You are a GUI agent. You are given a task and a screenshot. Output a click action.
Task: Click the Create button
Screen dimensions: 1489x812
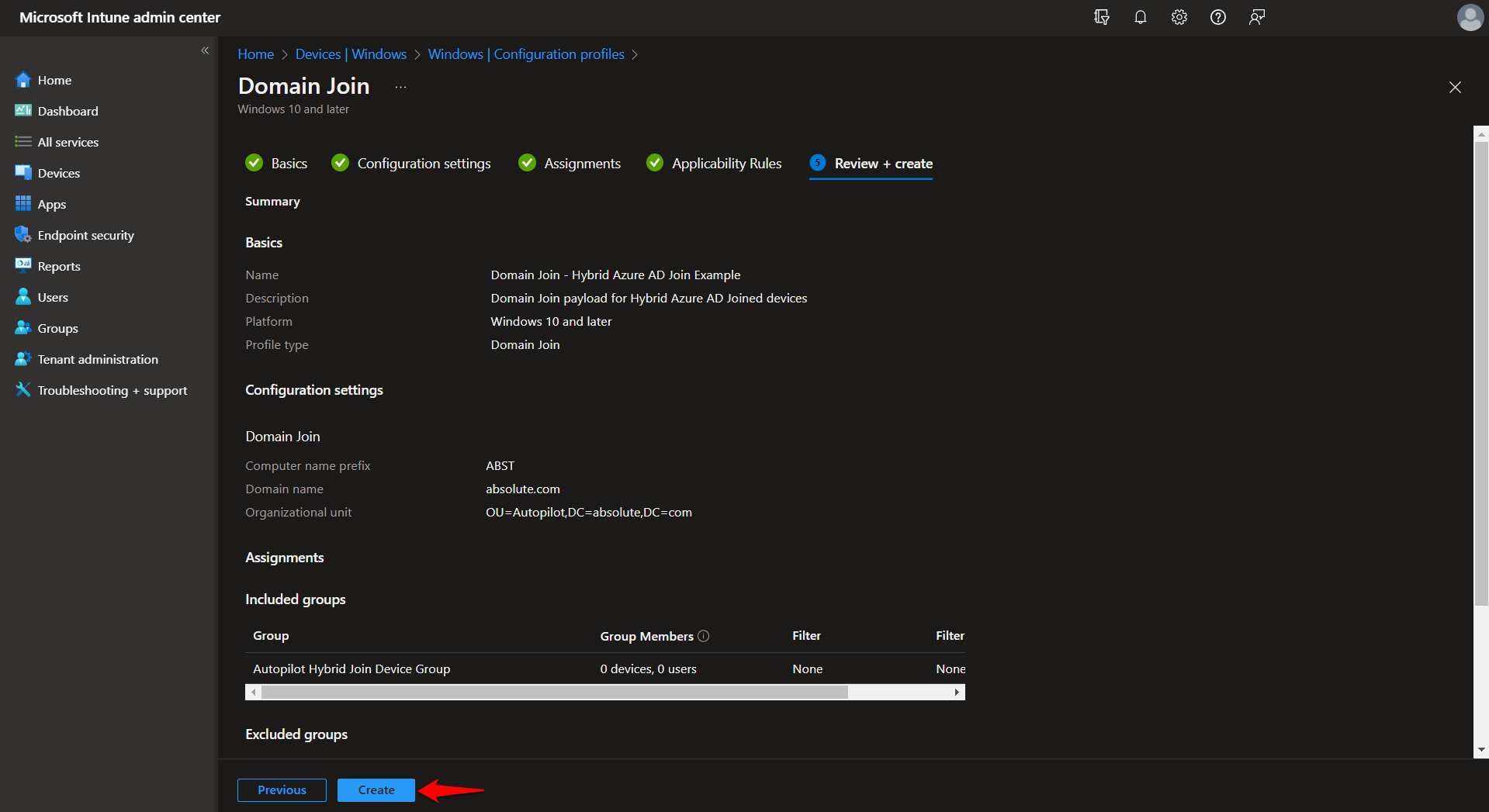click(x=376, y=790)
